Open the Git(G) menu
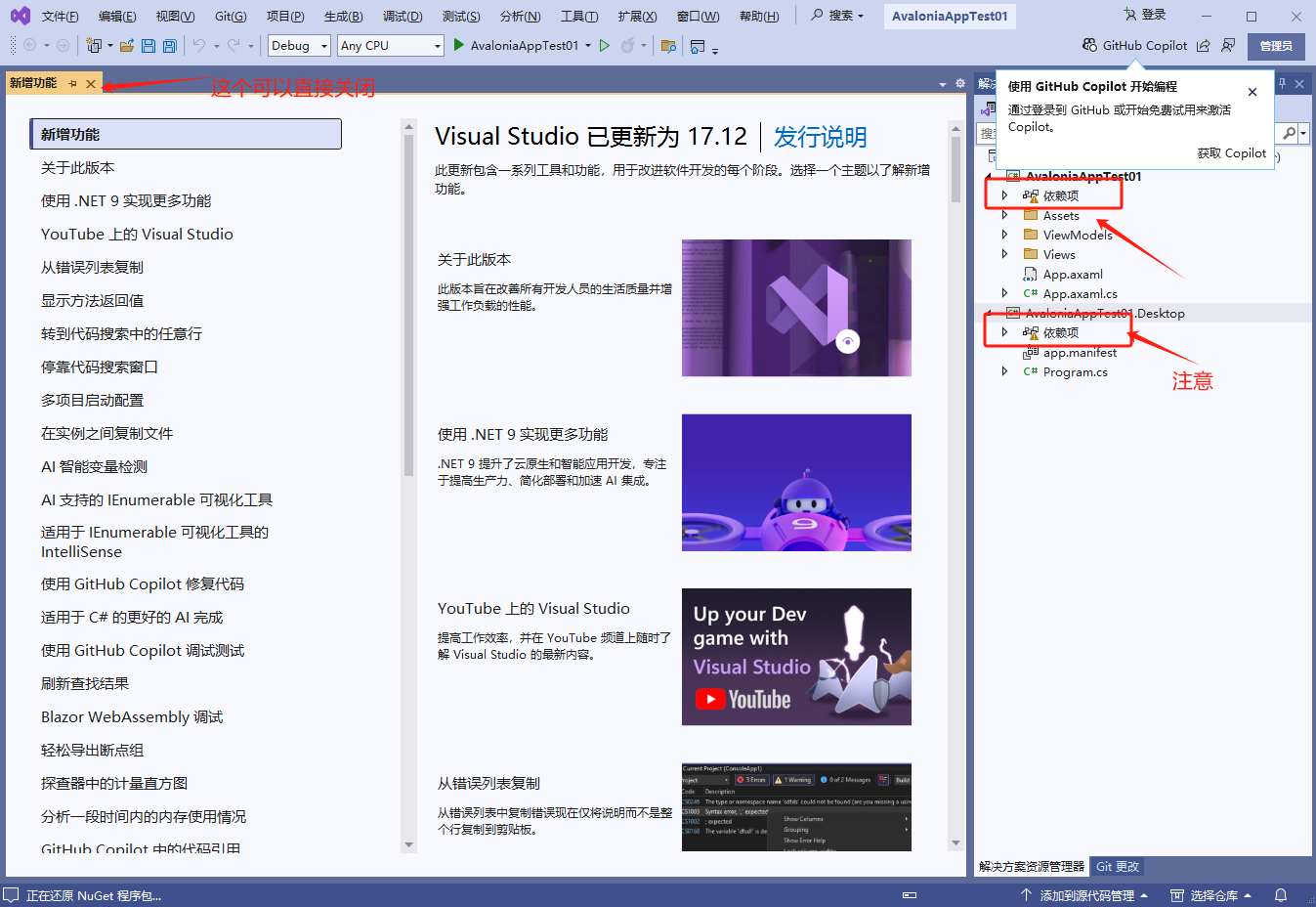The image size is (1316, 907). point(231,16)
